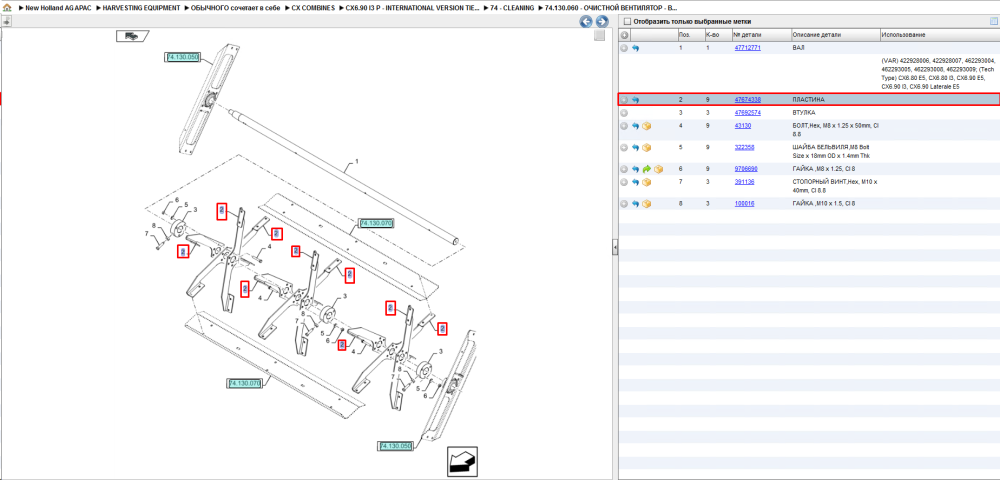1000x480 pixels.
Task: Click the box icon for part 9706690
Action: coord(658,169)
